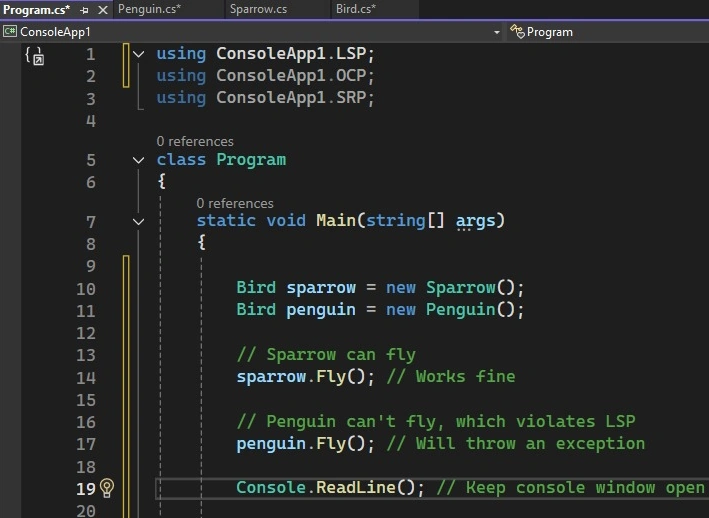Click the ConsoleApp1.SRP namespace on line 3

[x=291, y=98]
